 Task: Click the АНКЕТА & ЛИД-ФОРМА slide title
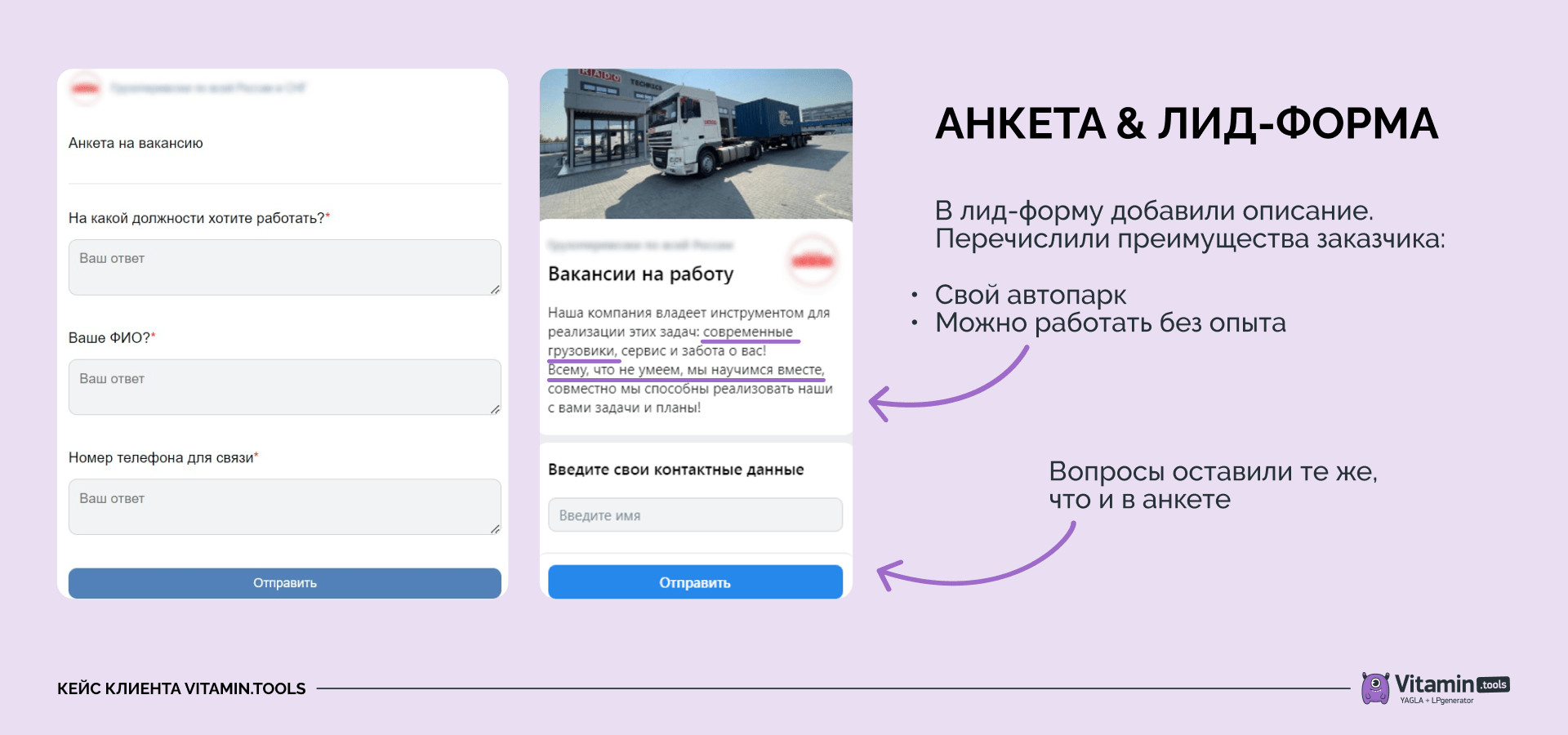click(x=1187, y=124)
